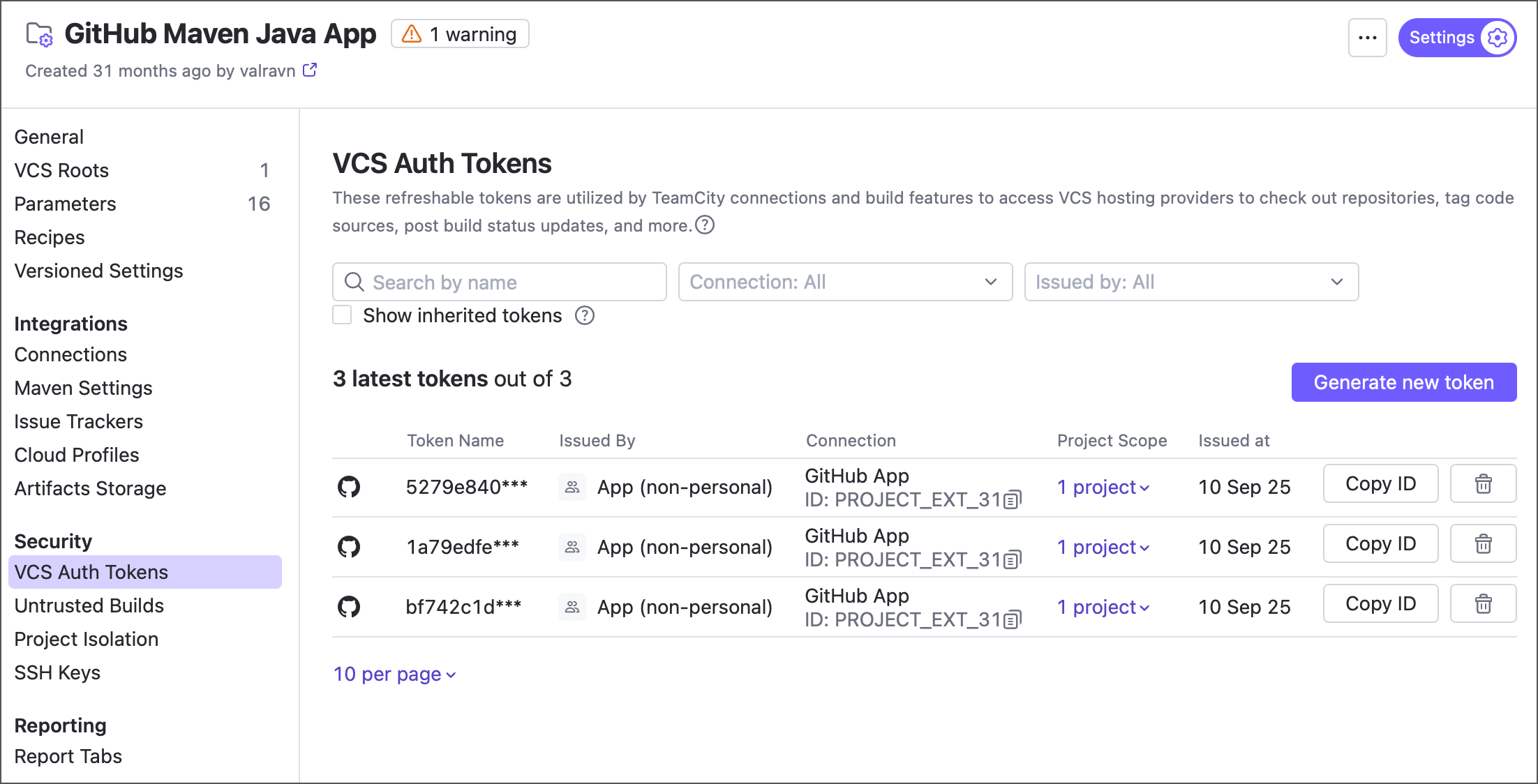Expand 1 project scope for token 5279e840***
The width and height of the screenshot is (1538, 784).
pos(1103,487)
